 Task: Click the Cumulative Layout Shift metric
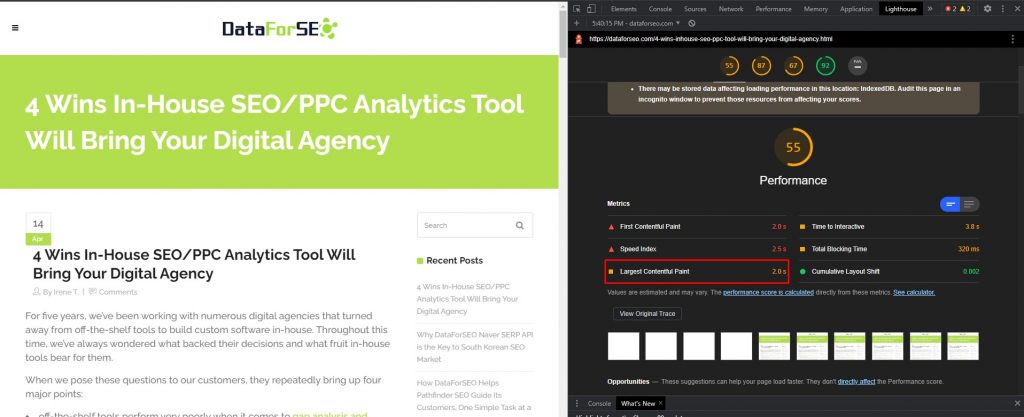(x=889, y=271)
